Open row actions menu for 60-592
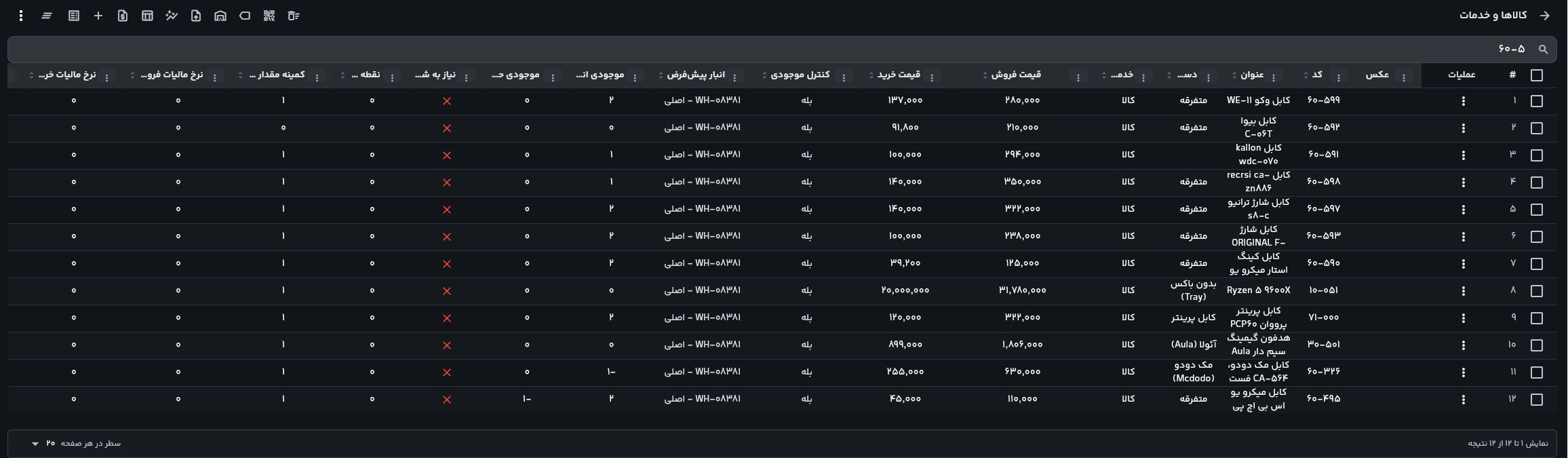The height and width of the screenshot is (458, 1568). (x=1464, y=128)
